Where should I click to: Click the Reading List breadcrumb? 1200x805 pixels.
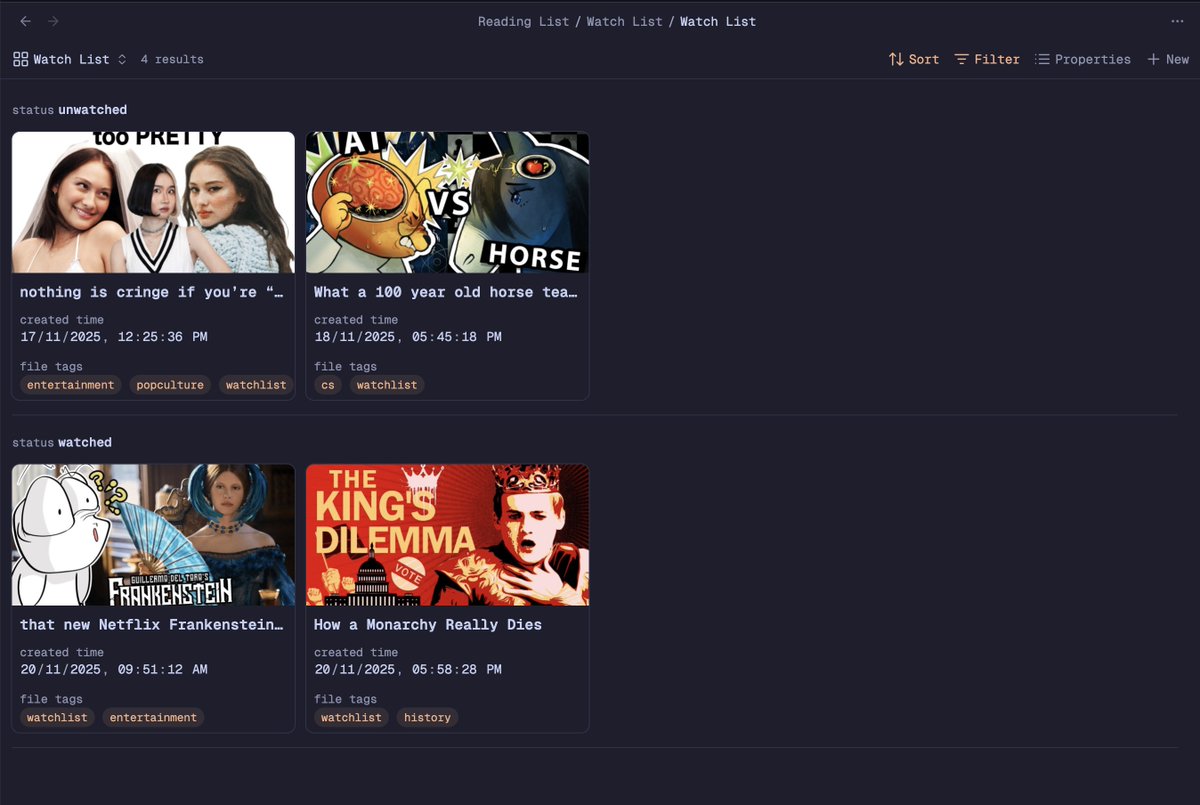coord(523,21)
